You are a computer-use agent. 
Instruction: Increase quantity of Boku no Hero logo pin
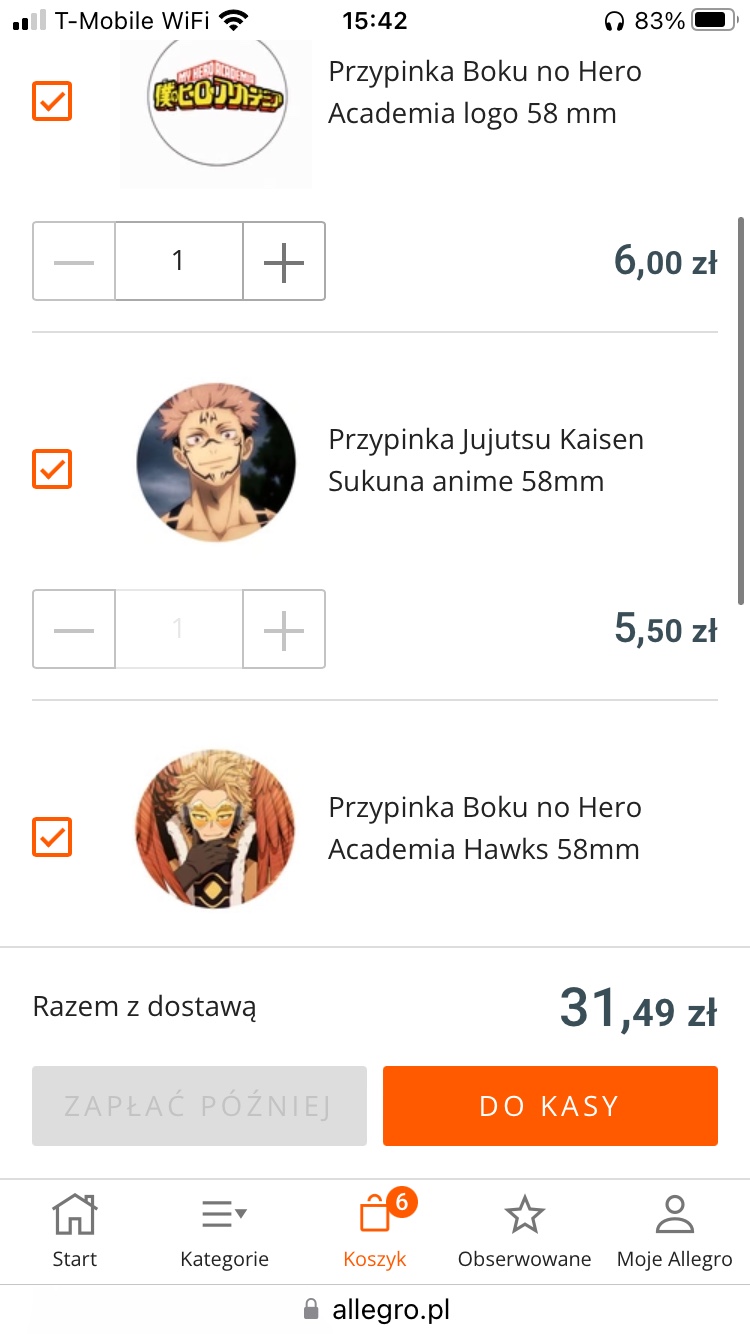tap(284, 261)
